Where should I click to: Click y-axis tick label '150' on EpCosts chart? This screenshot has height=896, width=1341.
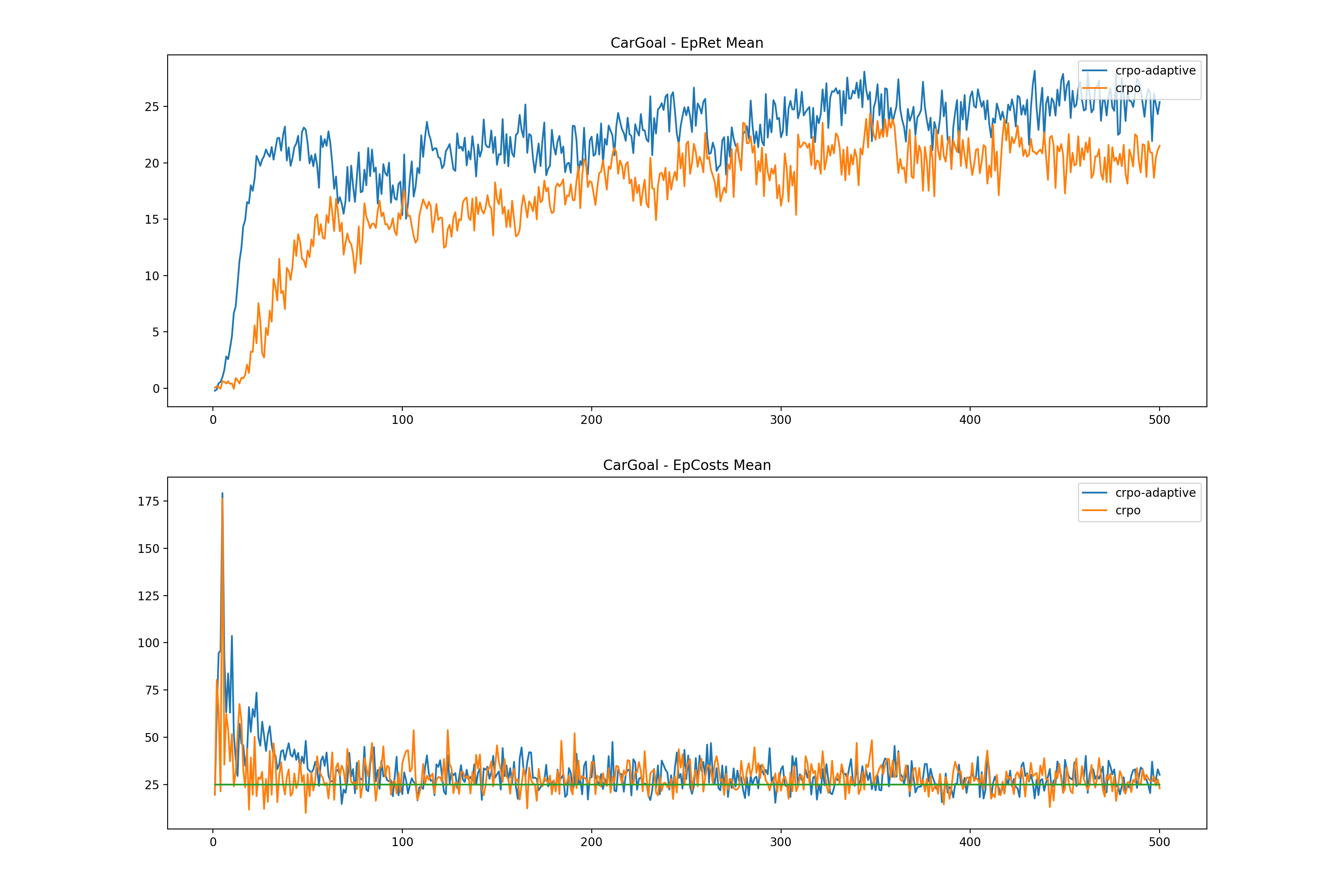click(x=149, y=549)
